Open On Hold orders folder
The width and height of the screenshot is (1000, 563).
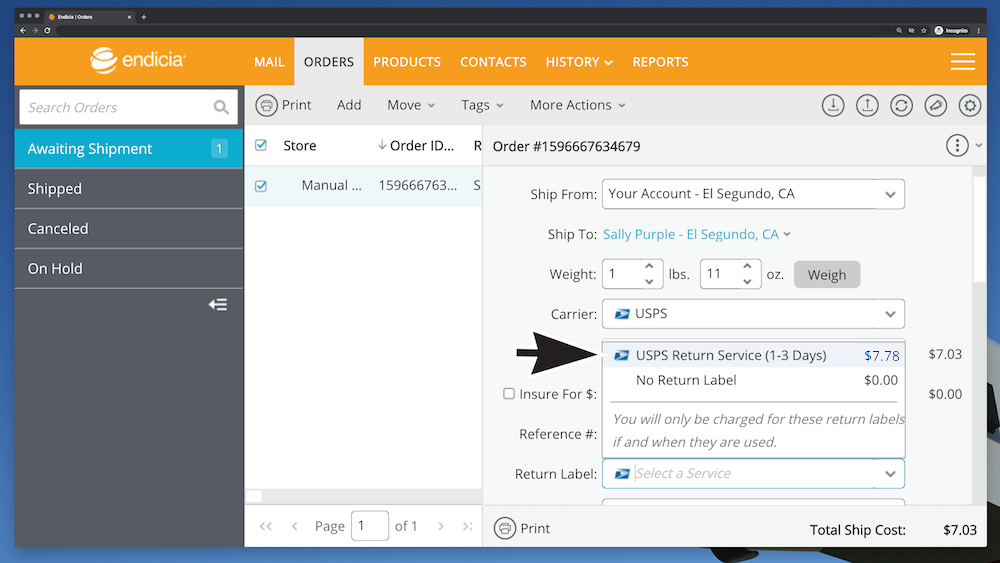pos(129,268)
